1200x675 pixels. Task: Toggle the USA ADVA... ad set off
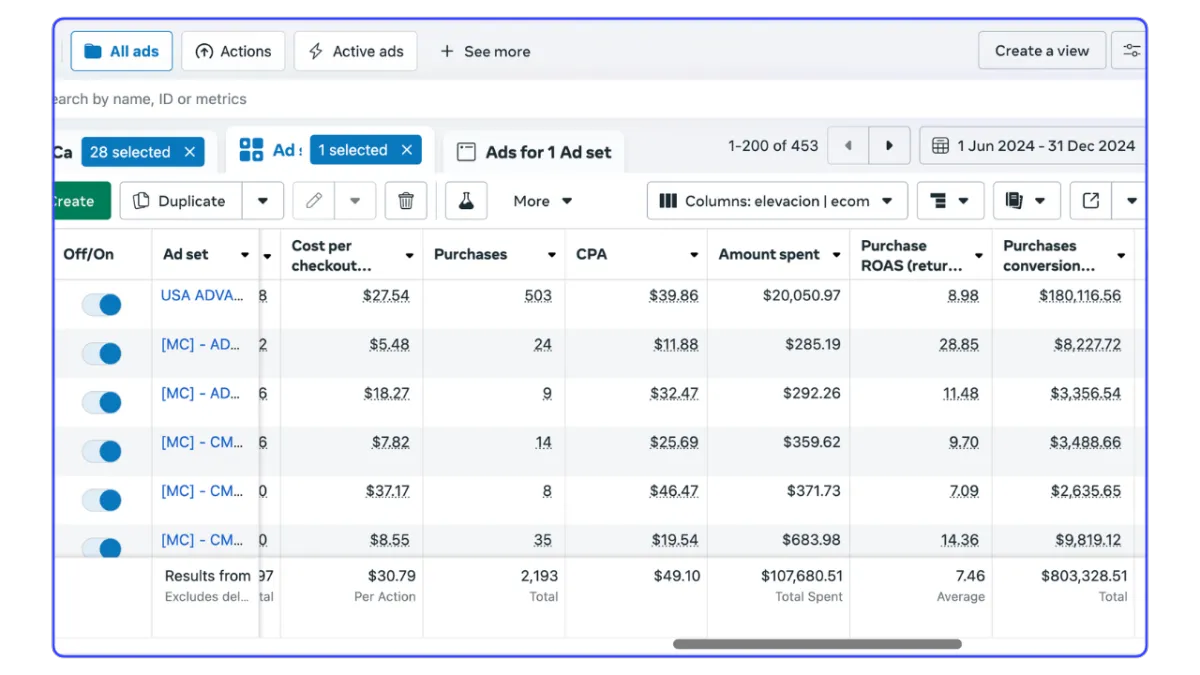[x=102, y=304]
